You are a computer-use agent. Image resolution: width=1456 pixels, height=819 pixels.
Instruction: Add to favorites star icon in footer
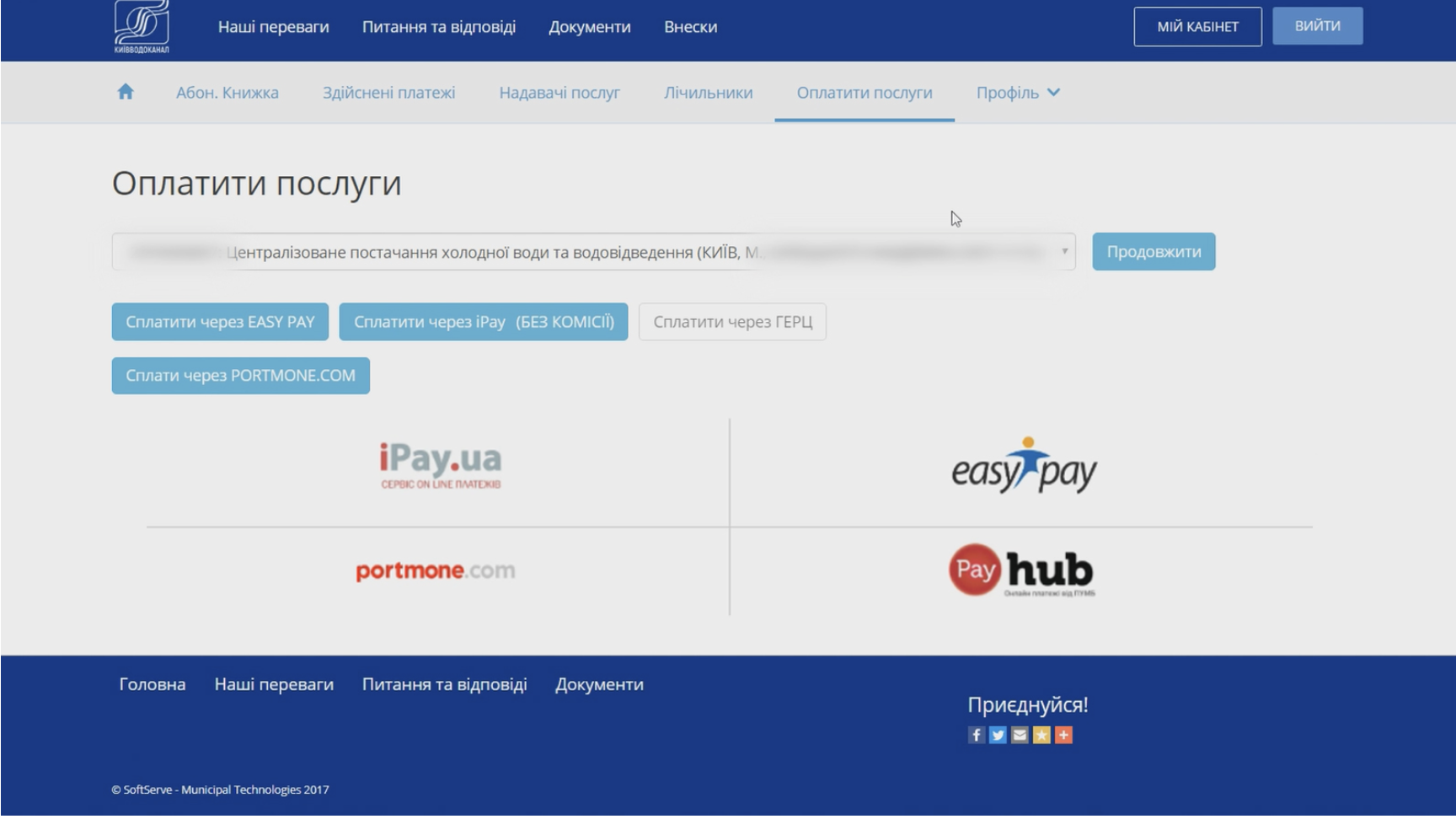1041,736
